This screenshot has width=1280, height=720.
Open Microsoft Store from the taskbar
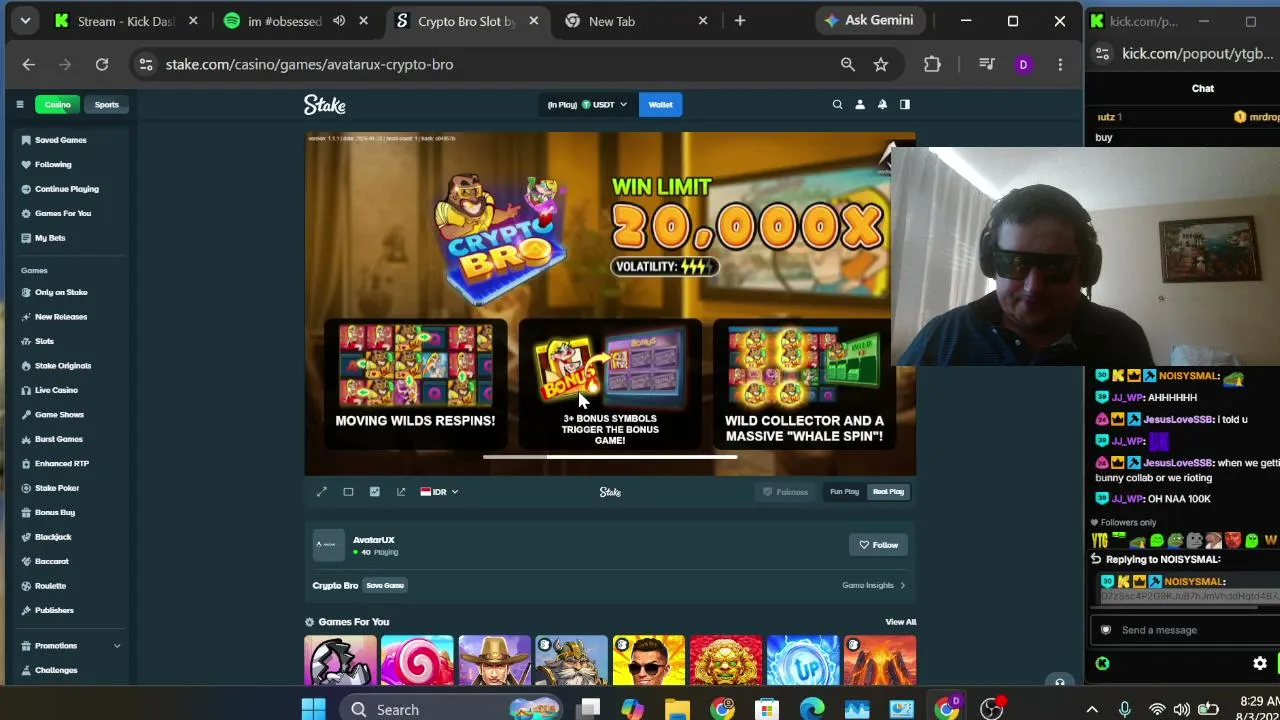[767, 709]
